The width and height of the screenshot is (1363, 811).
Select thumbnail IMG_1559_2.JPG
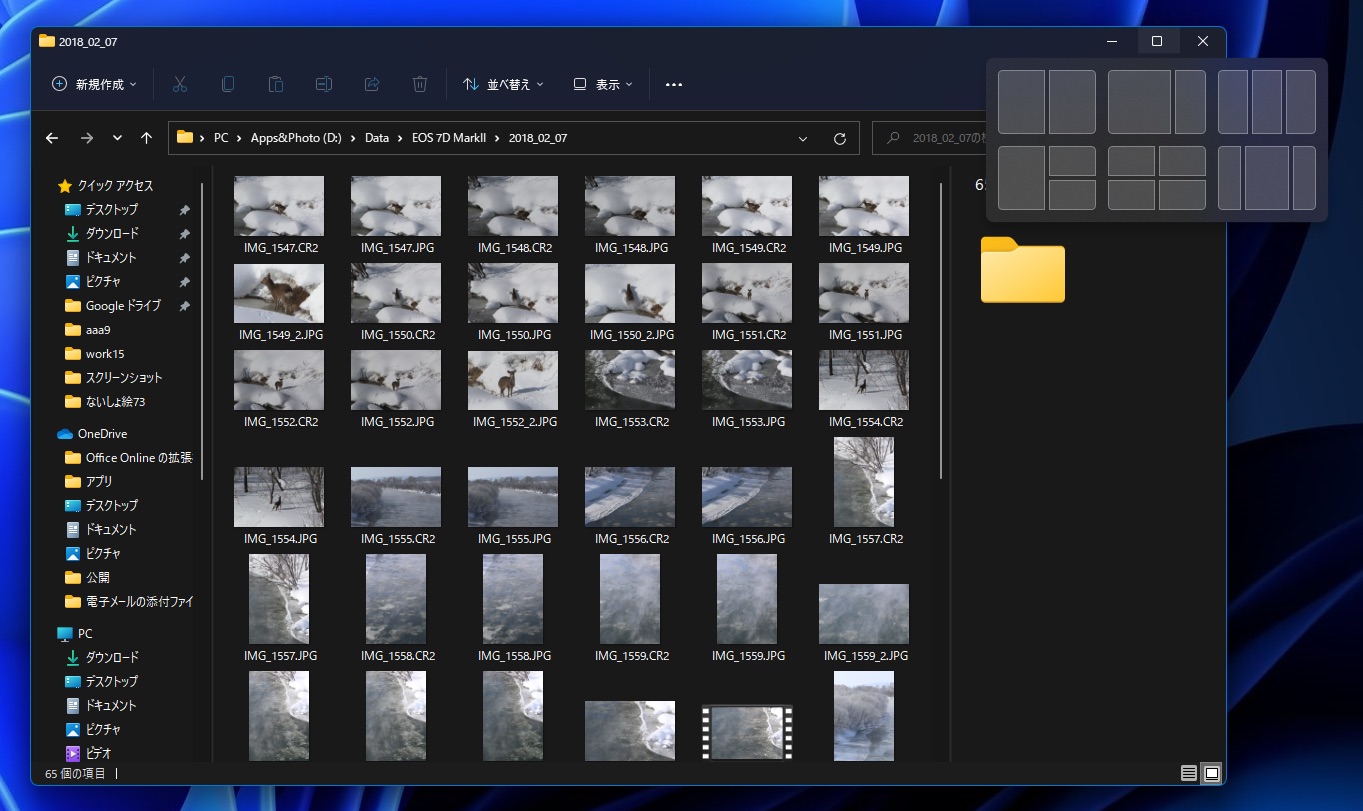[x=864, y=614]
